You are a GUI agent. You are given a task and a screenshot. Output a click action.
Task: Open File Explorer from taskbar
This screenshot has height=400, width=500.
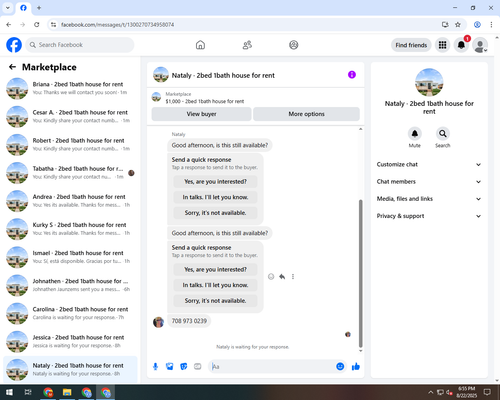tap(67, 392)
